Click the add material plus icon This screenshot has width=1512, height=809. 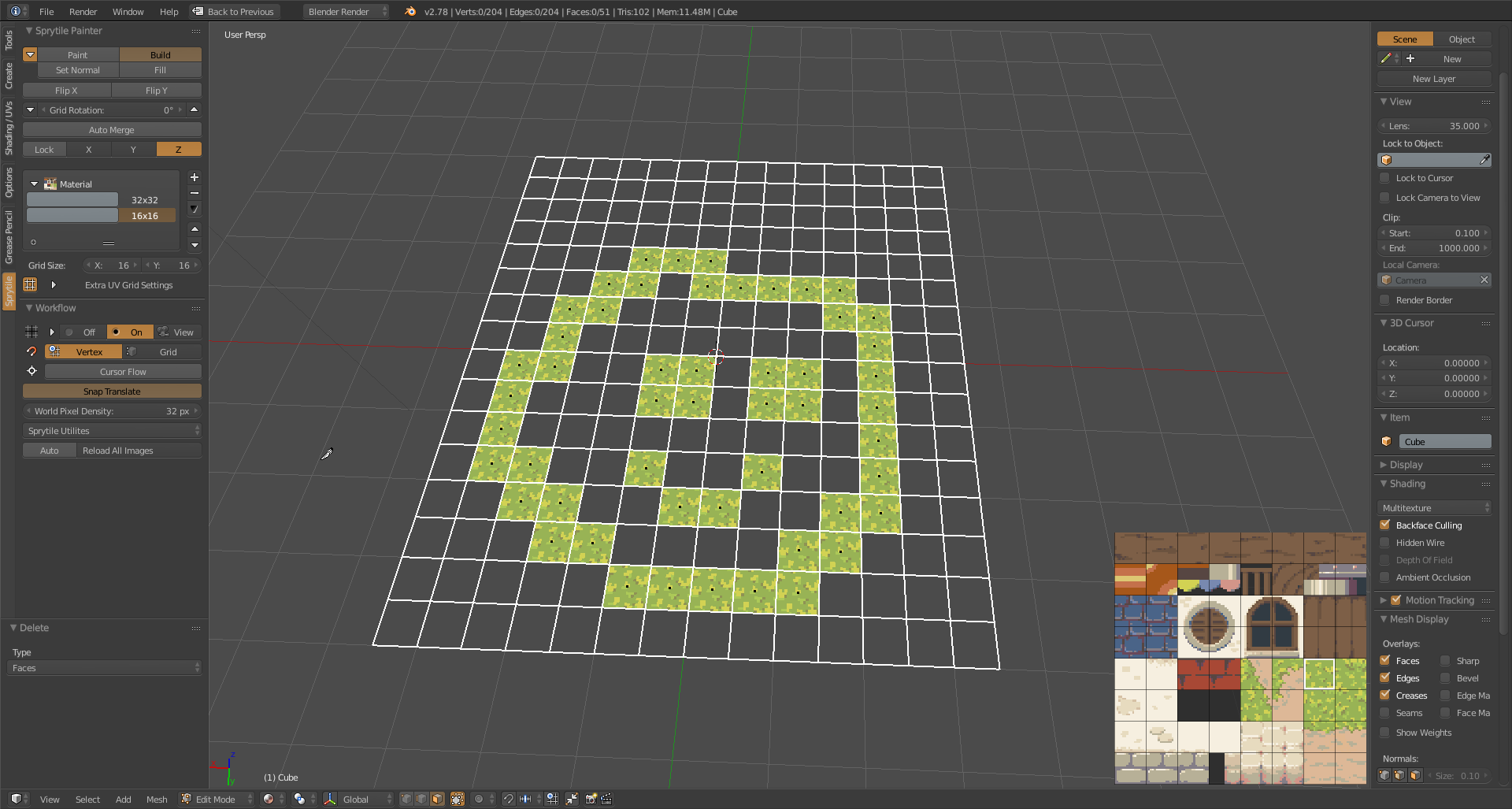tap(195, 177)
